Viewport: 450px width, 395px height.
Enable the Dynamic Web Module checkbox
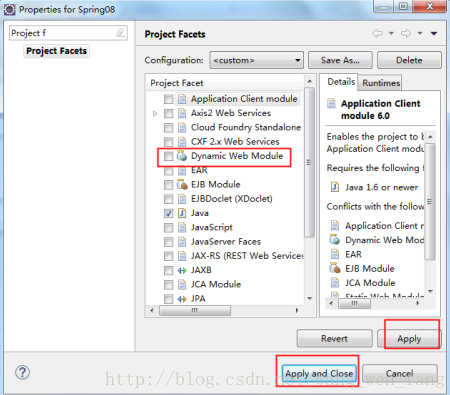pos(169,156)
